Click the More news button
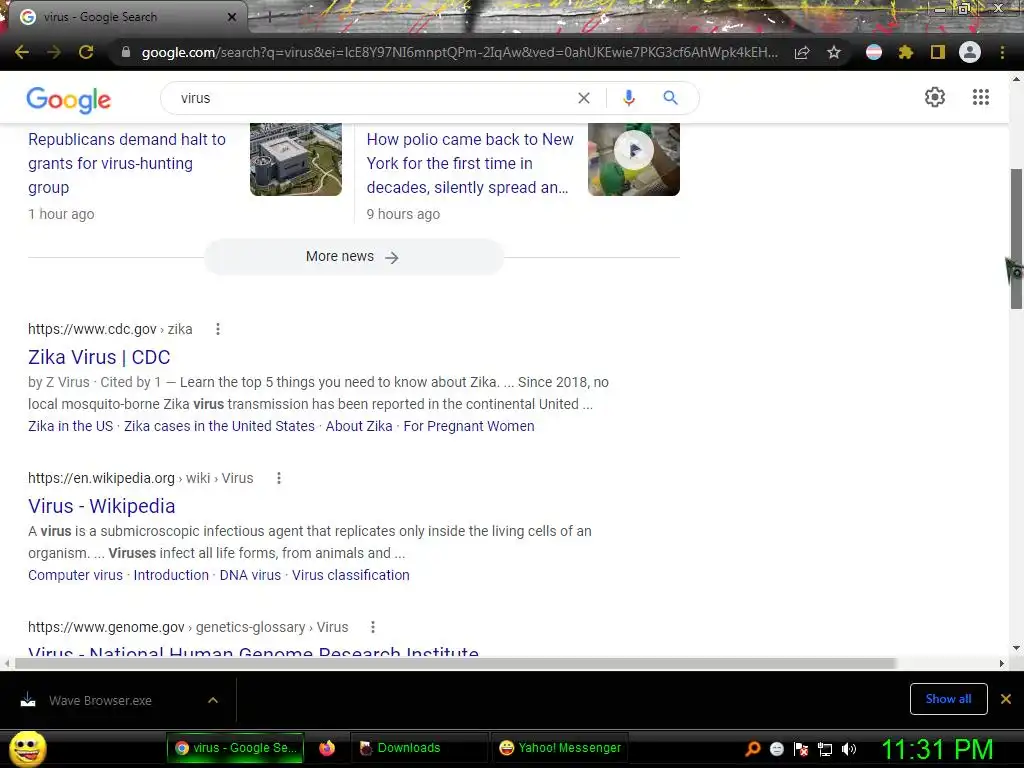The width and height of the screenshot is (1024, 768). (x=353, y=257)
